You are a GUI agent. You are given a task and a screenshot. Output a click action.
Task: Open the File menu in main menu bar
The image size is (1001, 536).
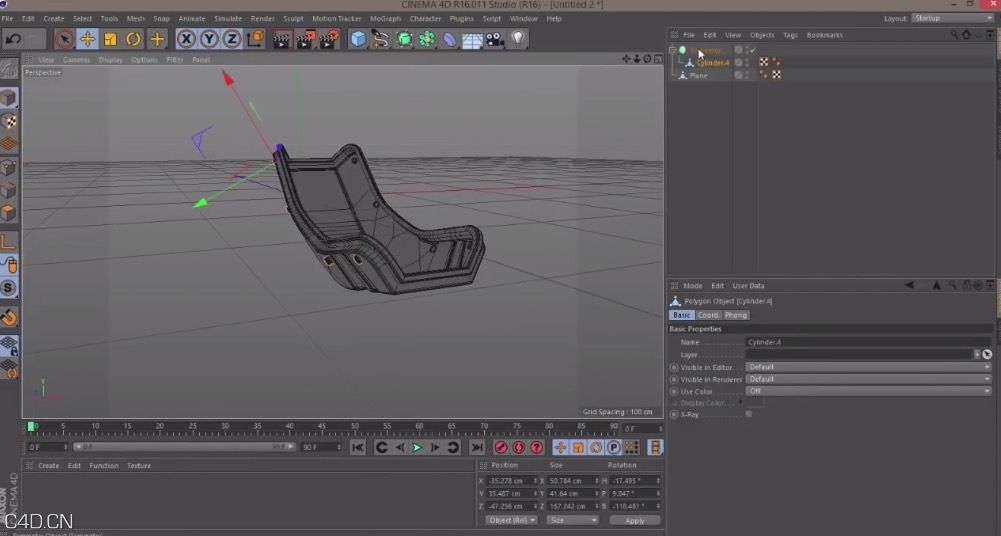(x=7, y=19)
